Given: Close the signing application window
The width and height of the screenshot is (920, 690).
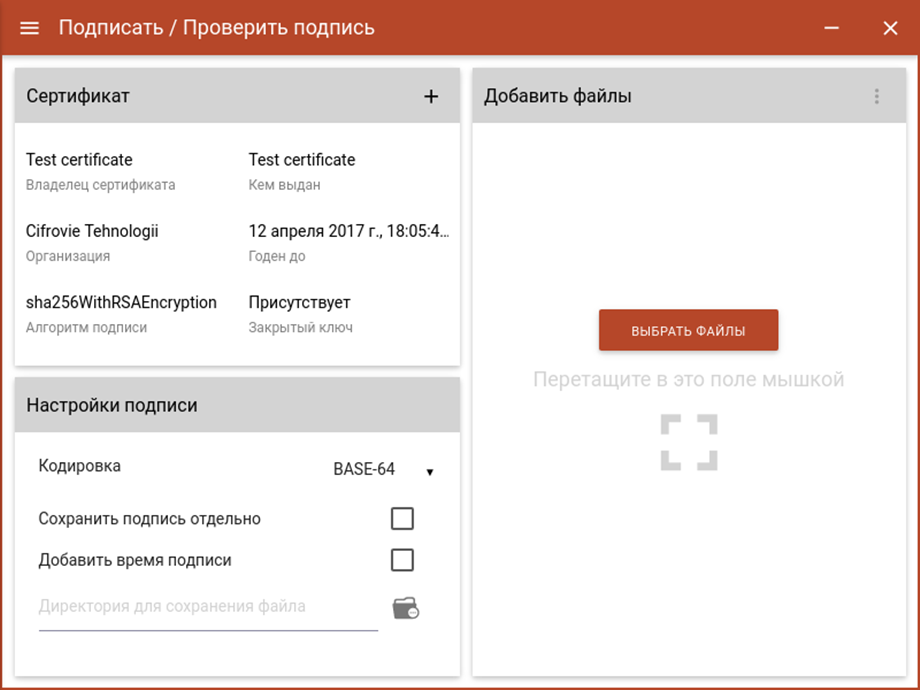Looking at the screenshot, I should tap(890, 28).
